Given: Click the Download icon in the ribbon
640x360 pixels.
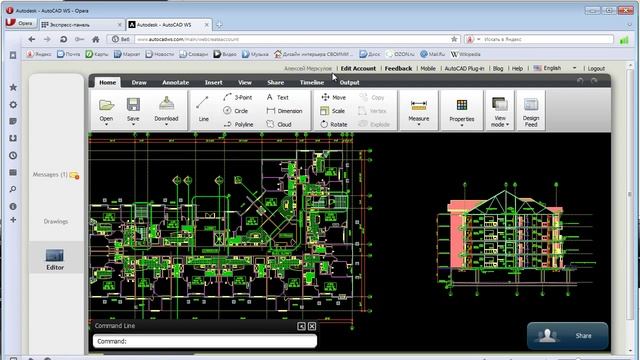Looking at the screenshot, I should [x=166, y=104].
